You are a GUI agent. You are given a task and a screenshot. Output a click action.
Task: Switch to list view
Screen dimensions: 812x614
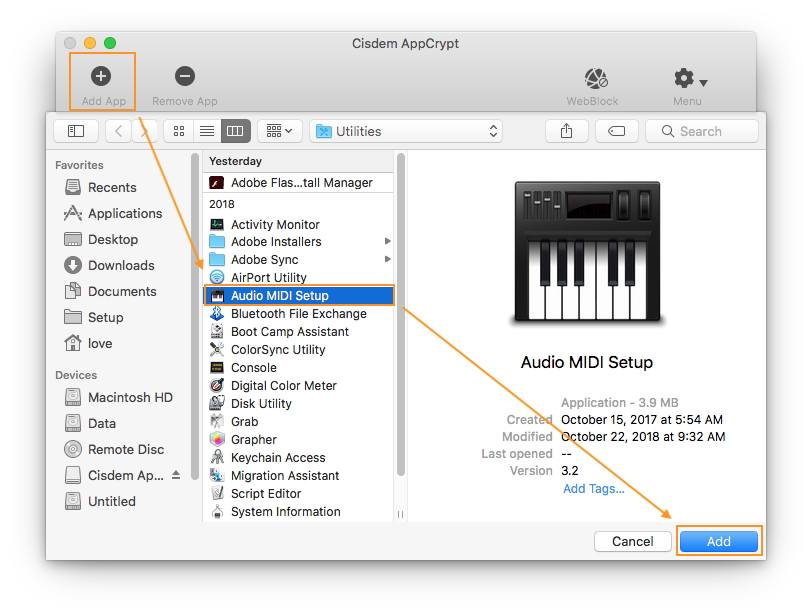click(207, 131)
